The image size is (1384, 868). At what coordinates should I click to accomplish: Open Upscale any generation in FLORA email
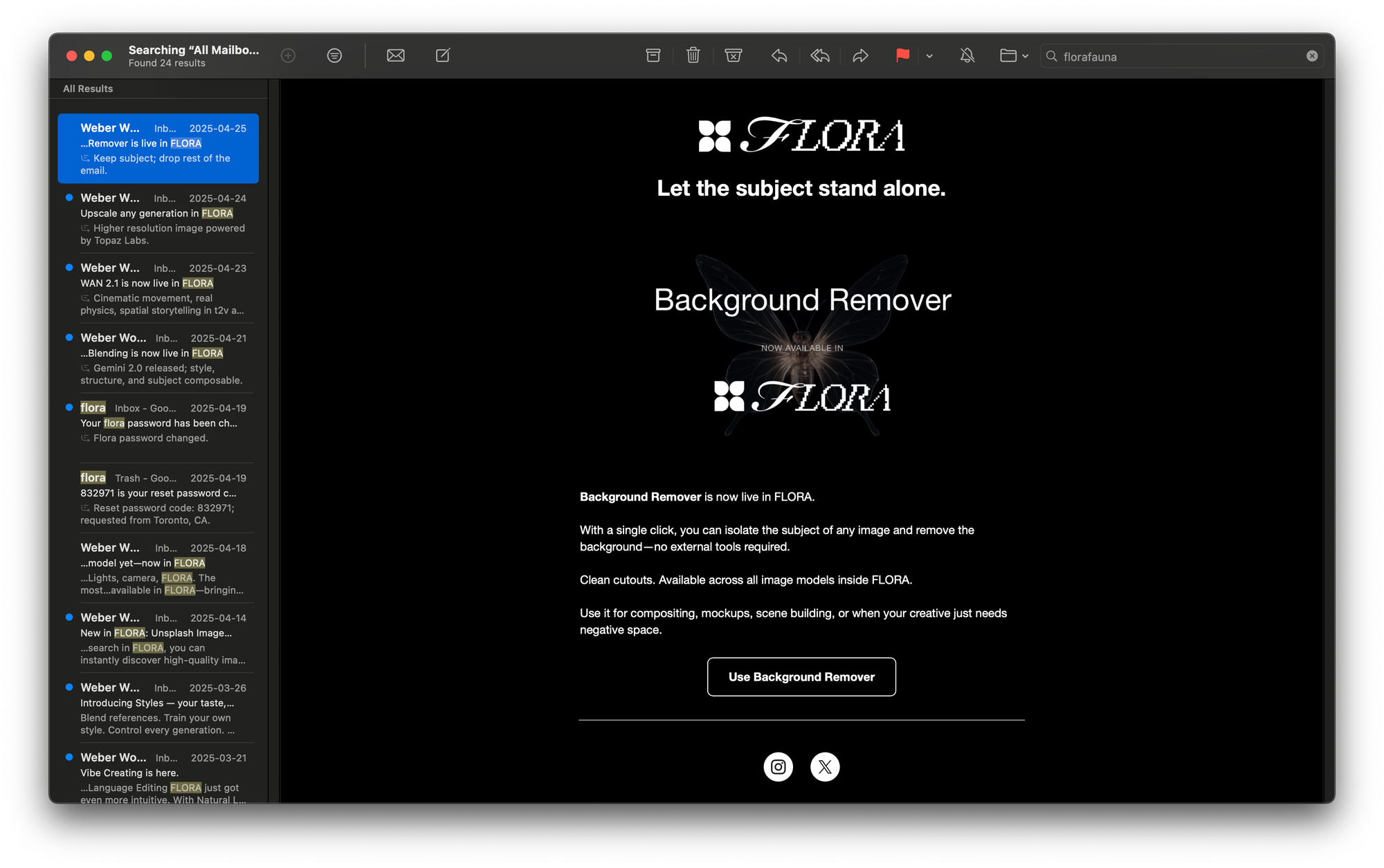pyautogui.click(x=158, y=219)
